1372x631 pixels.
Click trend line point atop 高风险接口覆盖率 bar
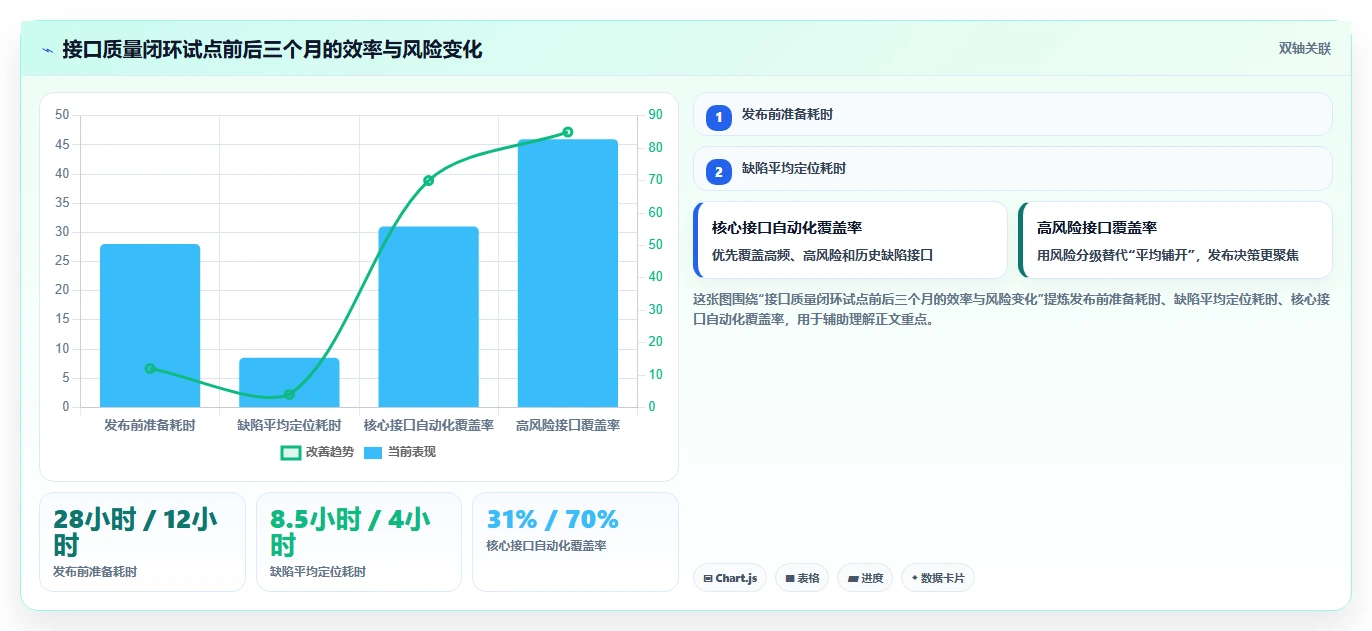tap(567, 132)
